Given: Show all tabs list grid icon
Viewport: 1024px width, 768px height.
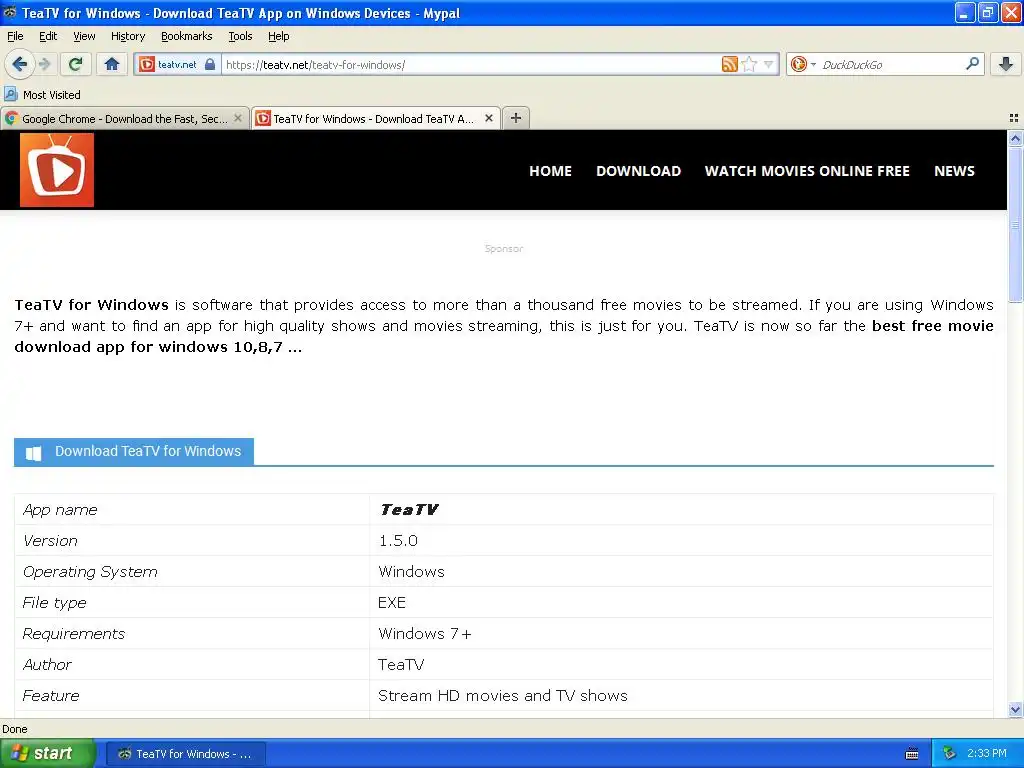Looking at the screenshot, I should [1014, 118].
